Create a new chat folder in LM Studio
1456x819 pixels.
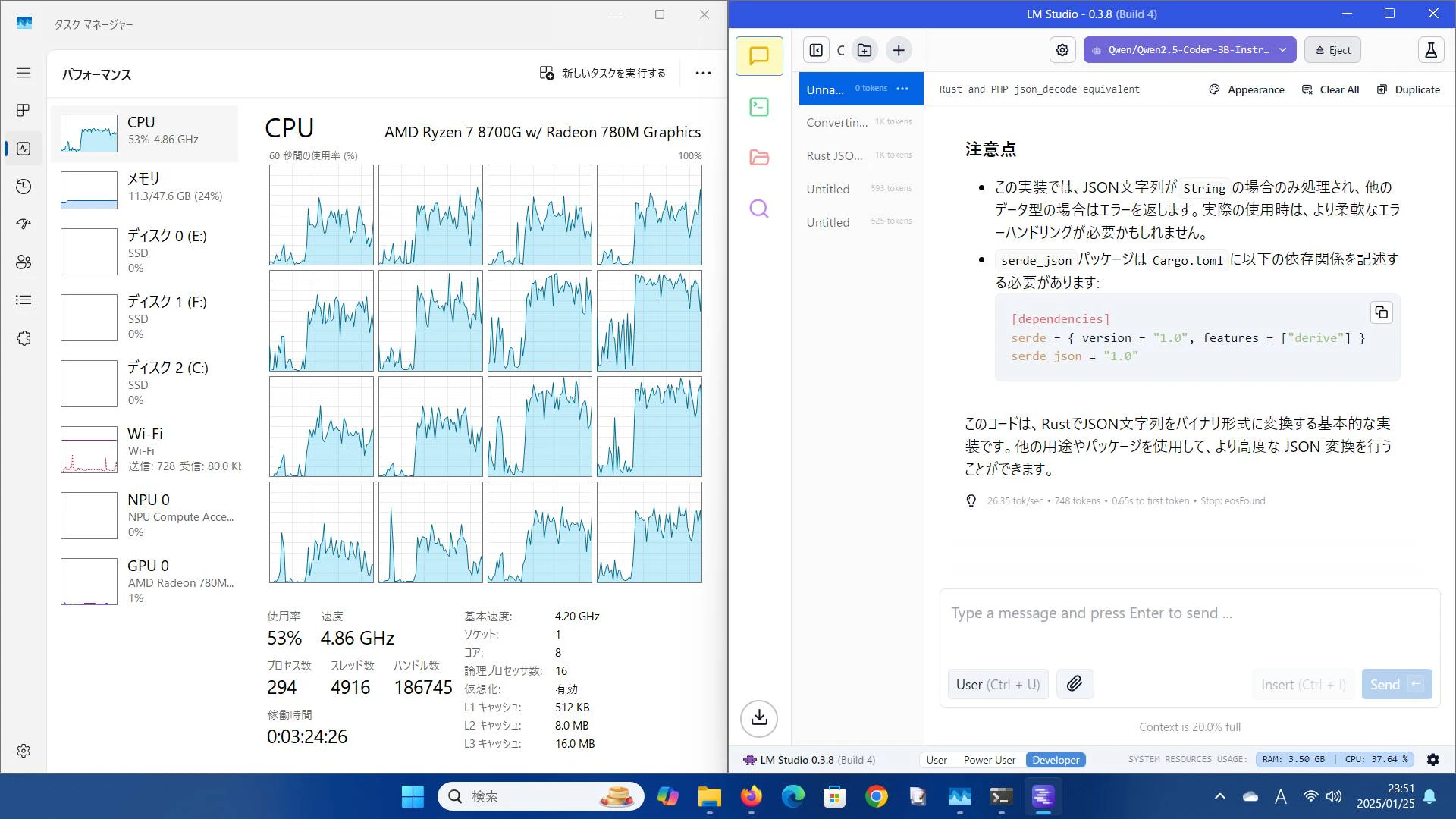pos(864,50)
